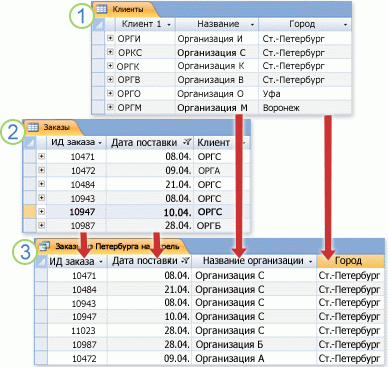Click the bold 10.04. date cell in Заказы
This screenshot has height=367, width=388.
(150, 212)
